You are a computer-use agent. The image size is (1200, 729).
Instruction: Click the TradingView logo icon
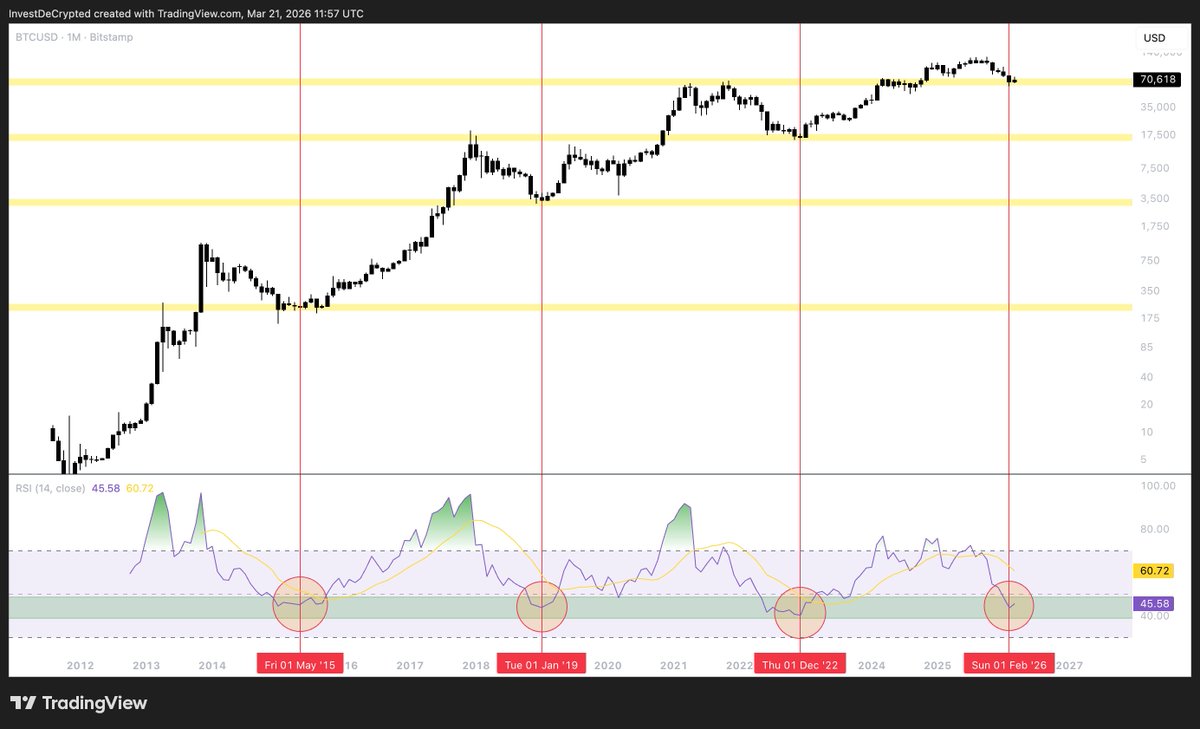point(22,703)
